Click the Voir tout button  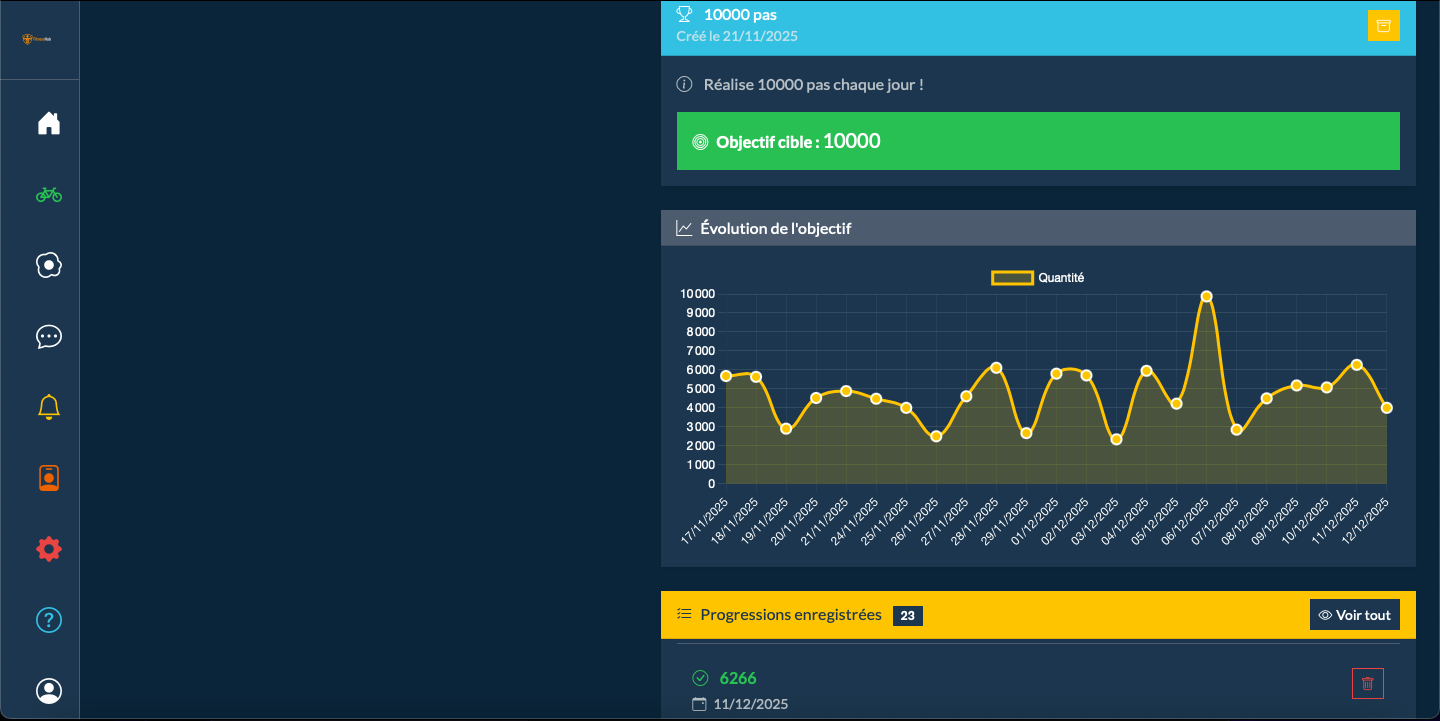1354,615
